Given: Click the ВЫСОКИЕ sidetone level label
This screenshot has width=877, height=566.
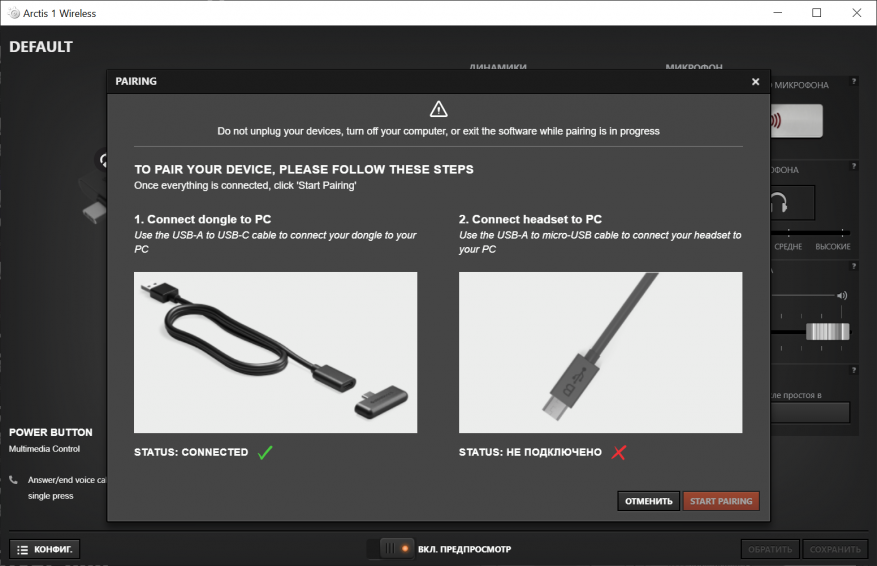Looking at the screenshot, I should tap(833, 247).
